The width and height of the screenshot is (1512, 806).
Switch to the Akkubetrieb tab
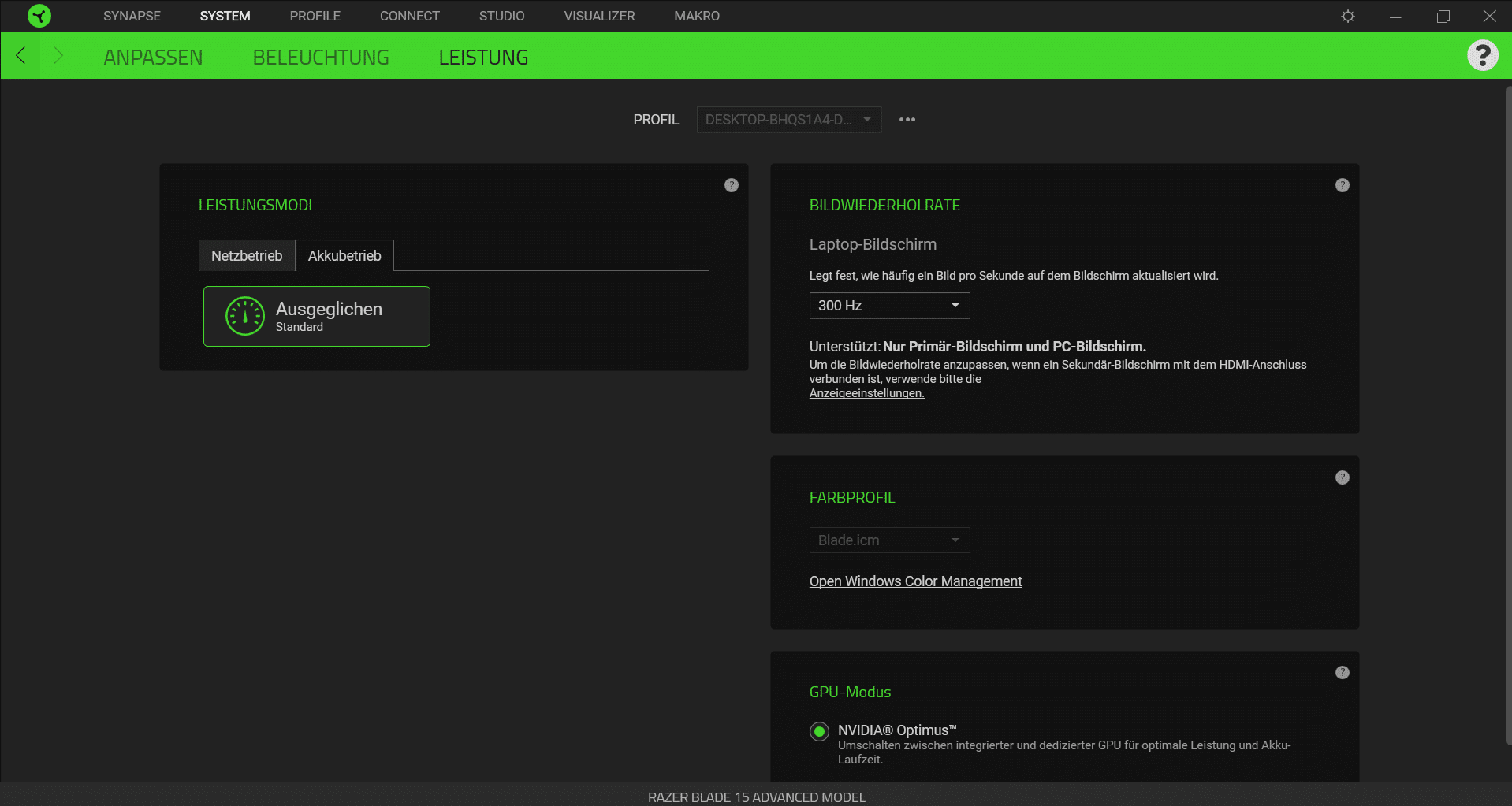(344, 256)
